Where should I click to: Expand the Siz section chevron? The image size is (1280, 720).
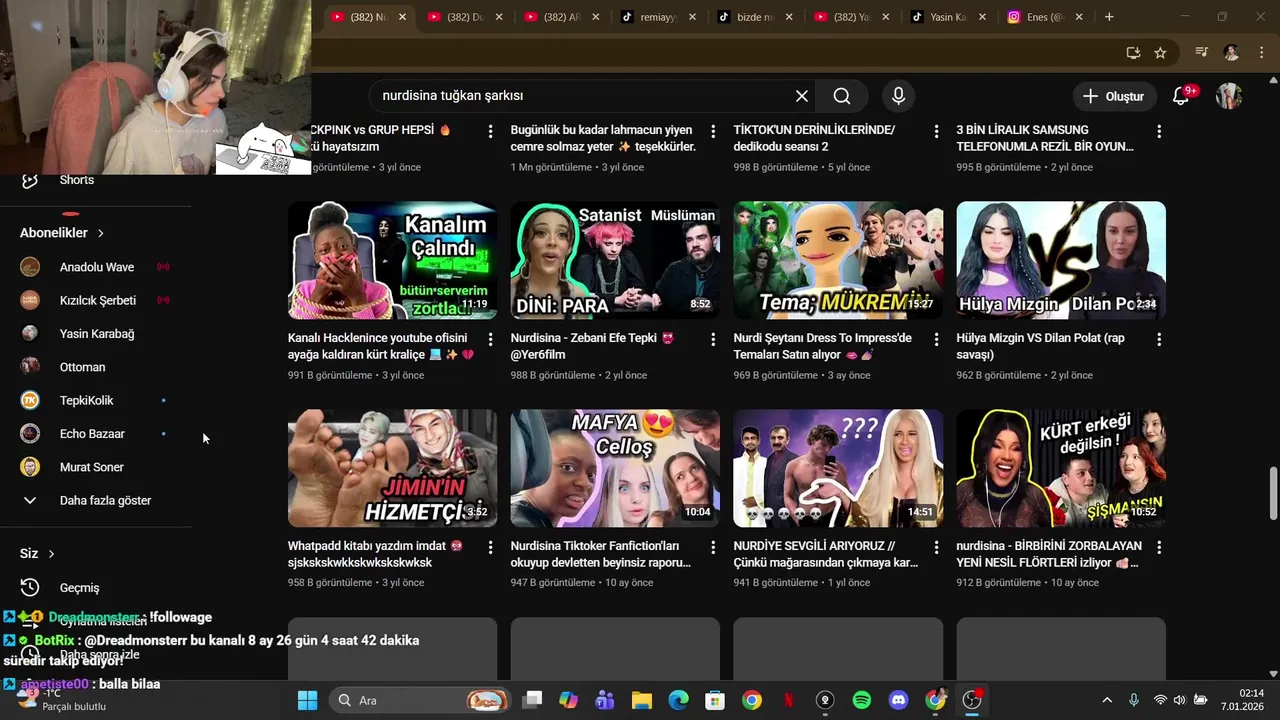pos(51,554)
